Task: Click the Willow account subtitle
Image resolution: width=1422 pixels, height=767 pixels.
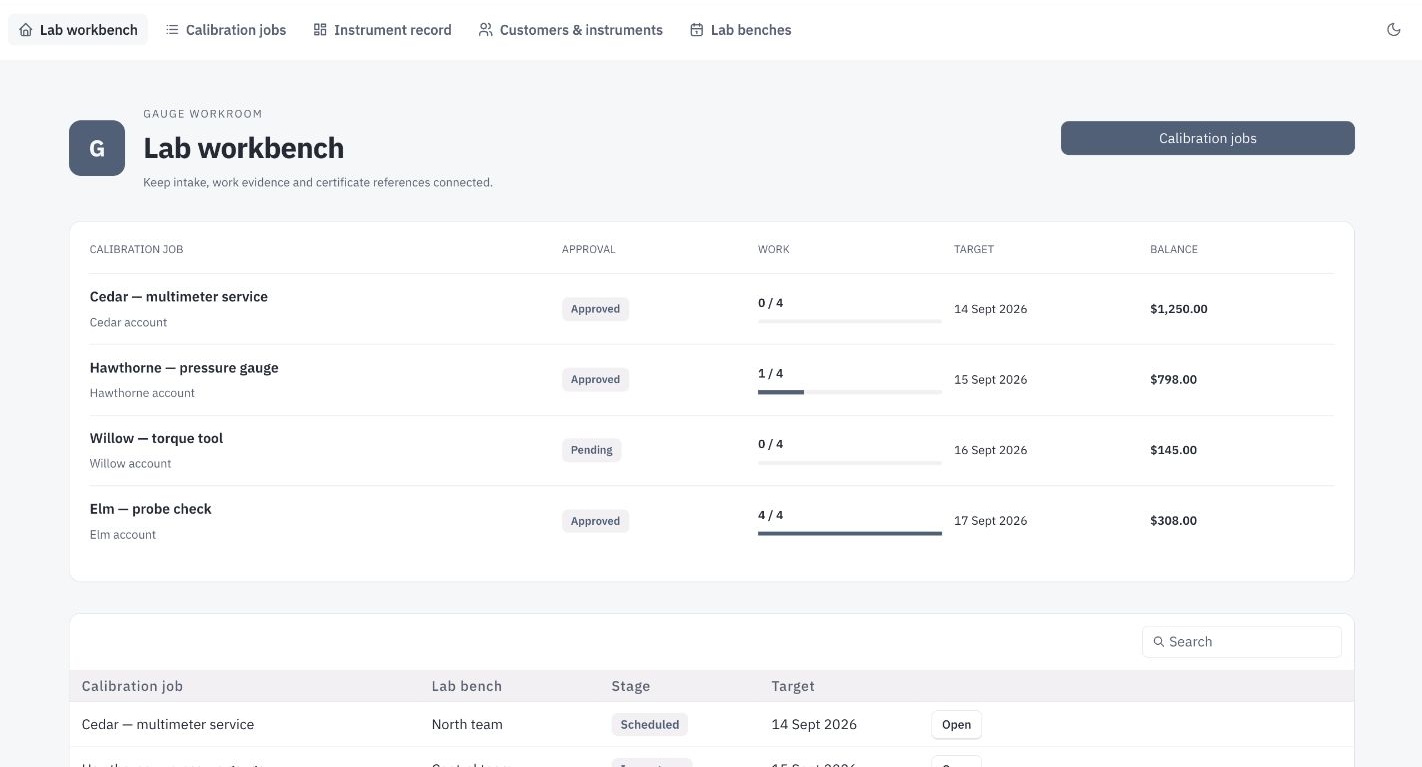Action: pyautogui.click(x=131, y=464)
